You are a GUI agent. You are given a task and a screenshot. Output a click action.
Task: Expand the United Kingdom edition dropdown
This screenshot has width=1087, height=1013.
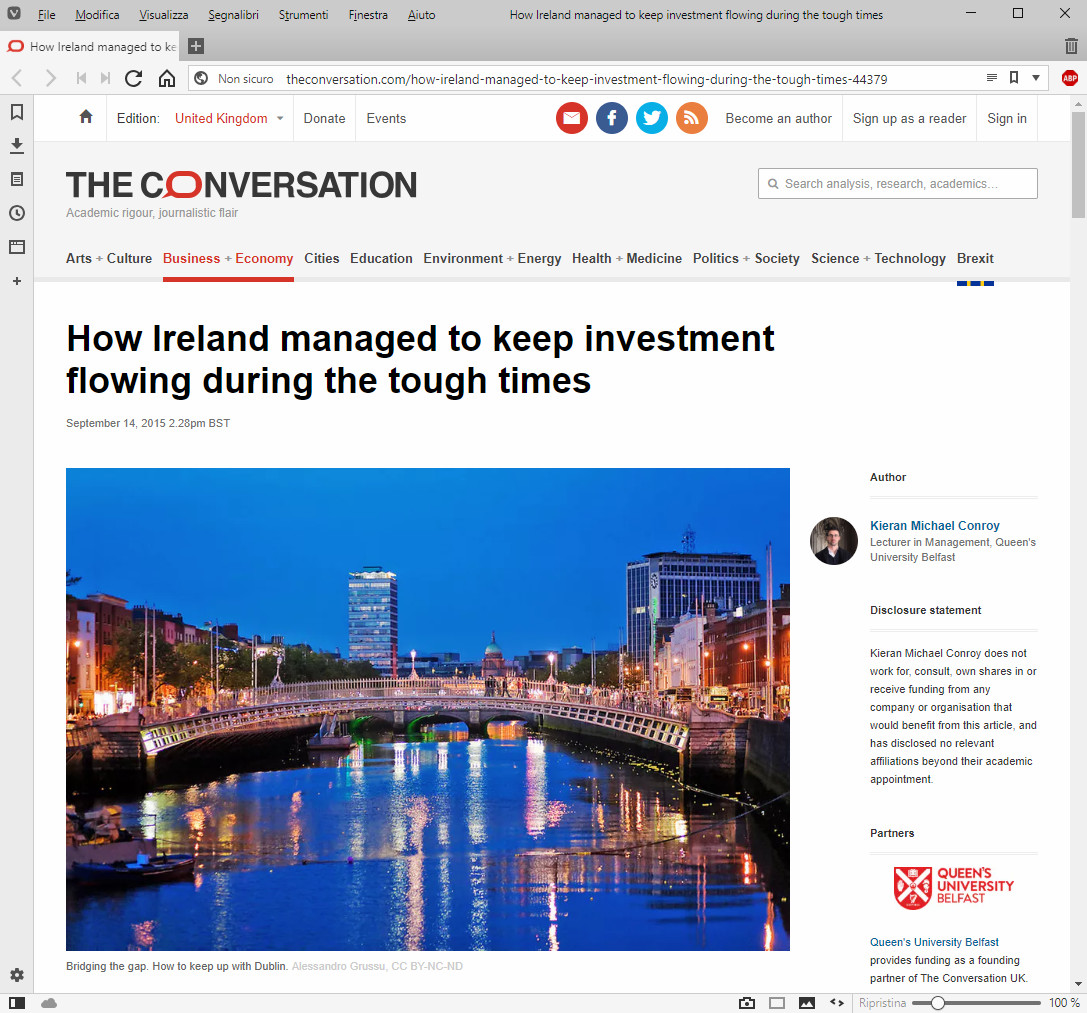coord(229,119)
